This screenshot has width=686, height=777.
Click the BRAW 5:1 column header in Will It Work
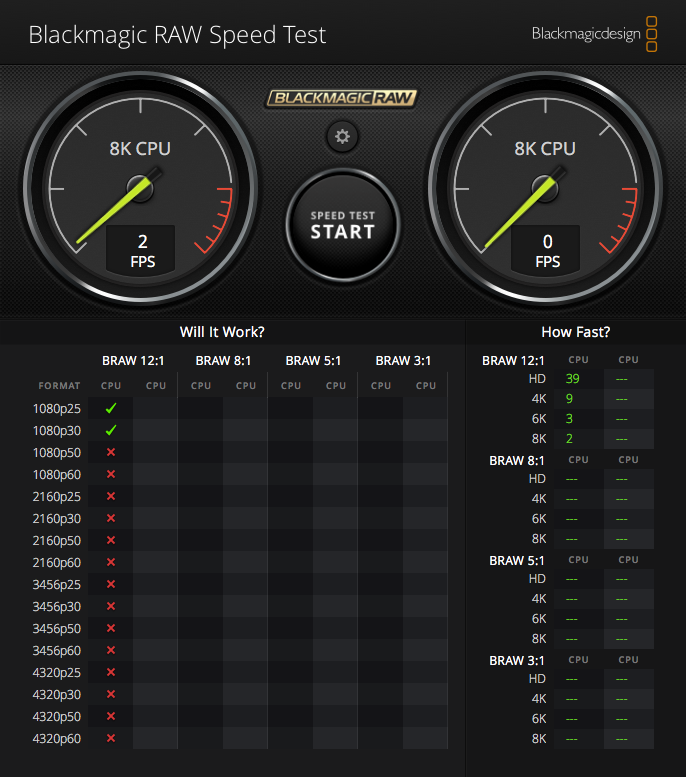pos(313,361)
